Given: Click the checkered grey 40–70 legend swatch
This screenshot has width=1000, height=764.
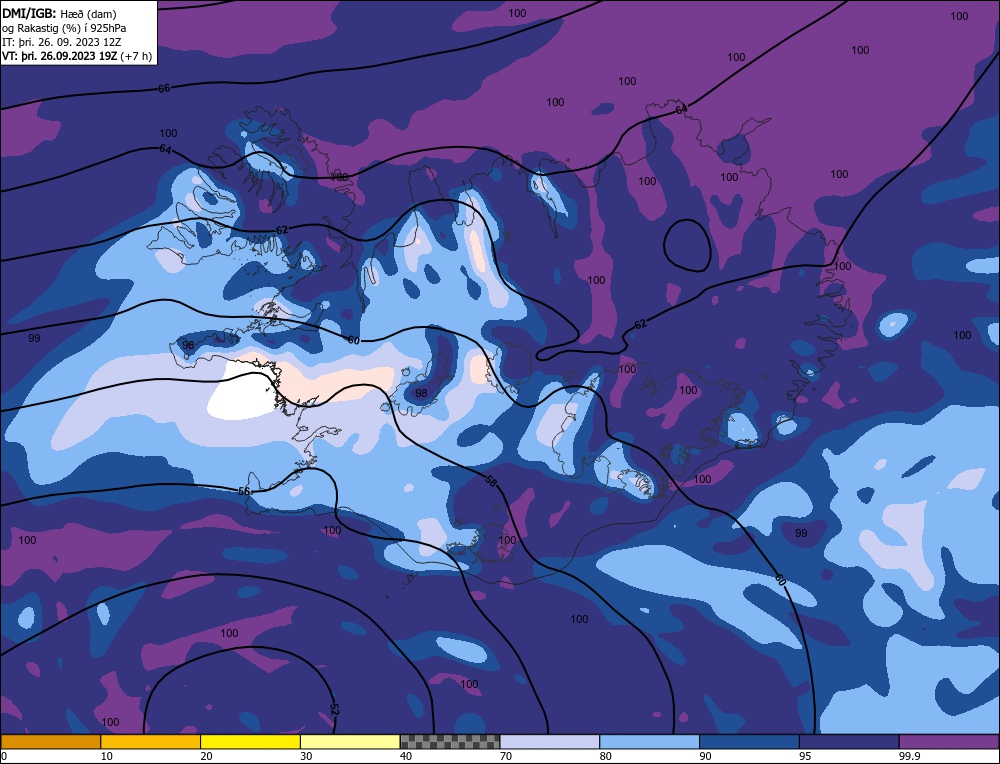Looking at the screenshot, I should (x=450, y=742).
